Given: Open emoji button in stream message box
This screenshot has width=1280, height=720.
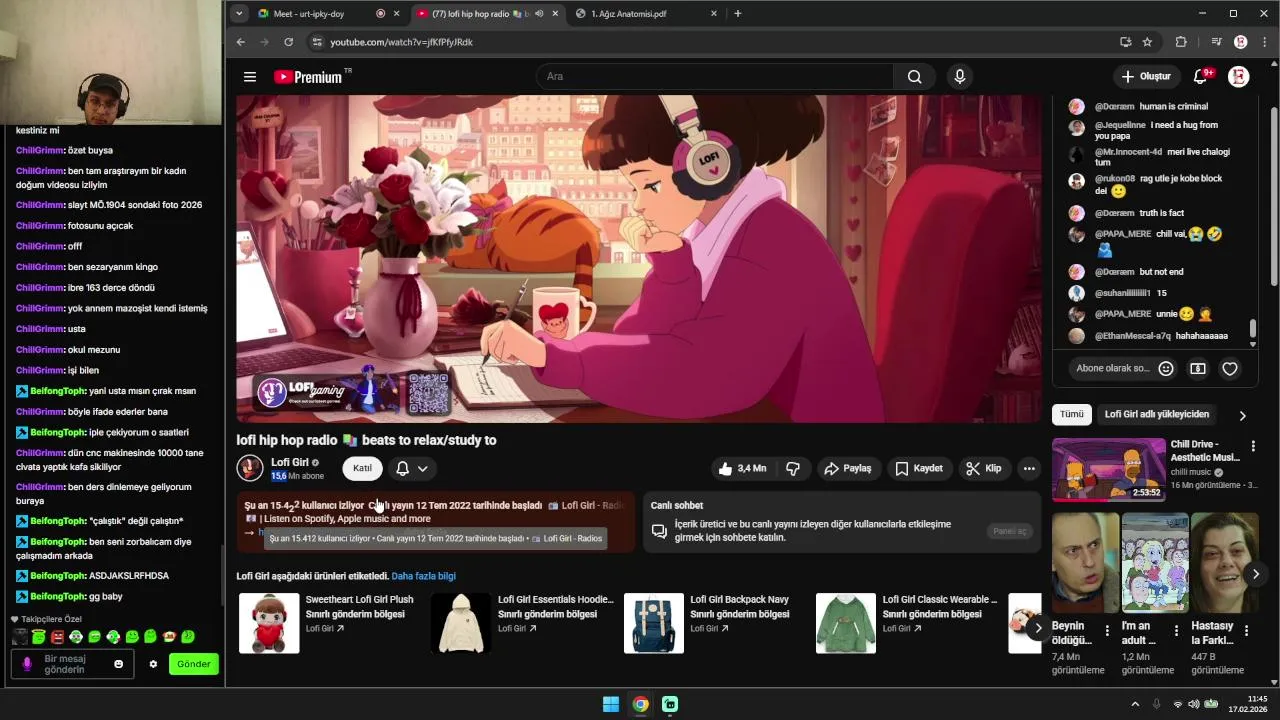Looking at the screenshot, I should click(x=118, y=664).
